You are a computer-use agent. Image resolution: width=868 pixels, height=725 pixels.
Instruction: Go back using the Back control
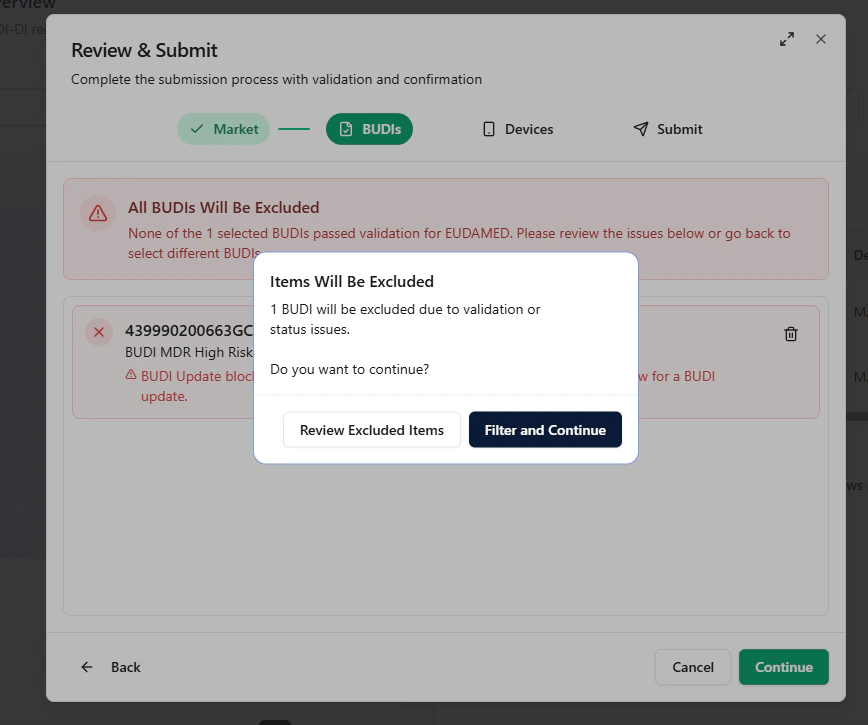(x=110, y=666)
